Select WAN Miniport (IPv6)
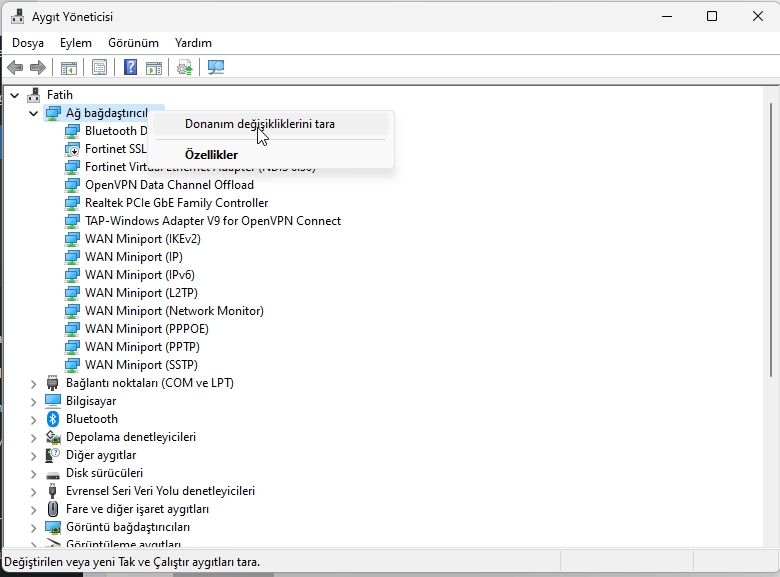This screenshot has width=780, height=577. coord(140,275)
